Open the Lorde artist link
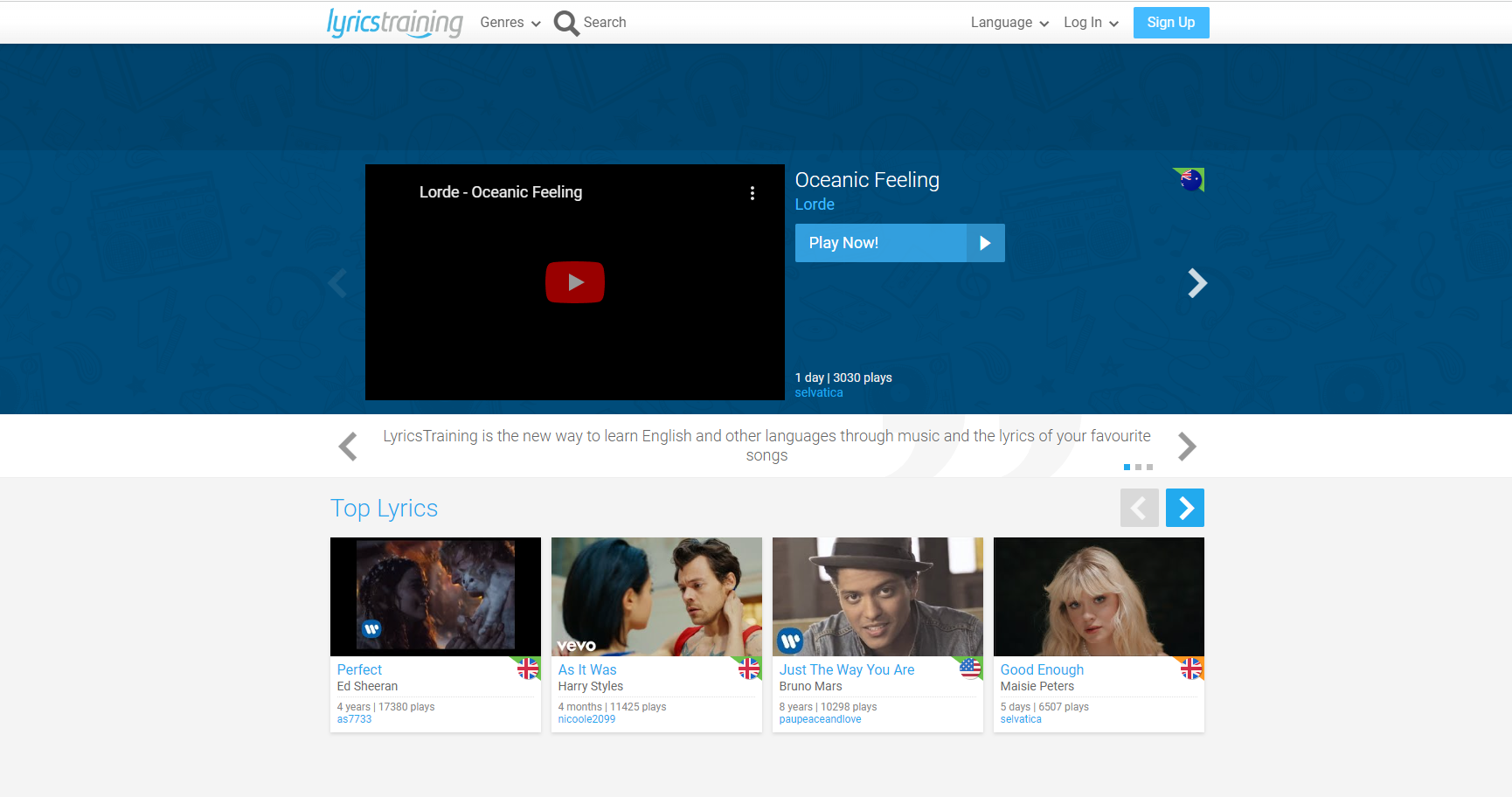The height and width of the screenshot is (797, 1512). coord(815,204)
